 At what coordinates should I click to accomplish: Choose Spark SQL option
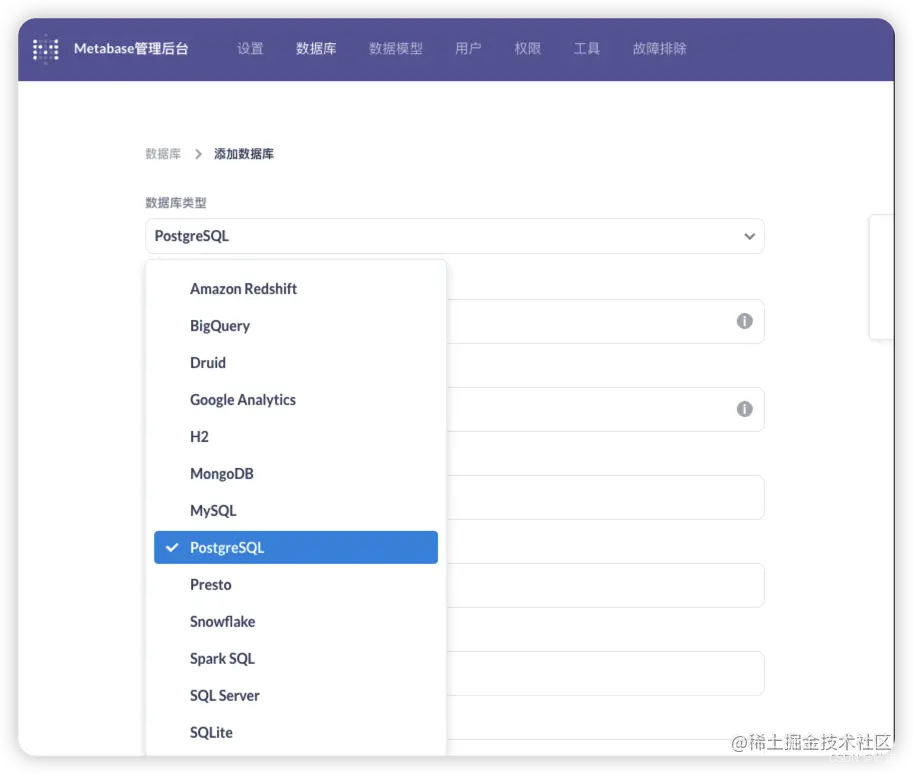pyautogui.click(x=296, y=659)
